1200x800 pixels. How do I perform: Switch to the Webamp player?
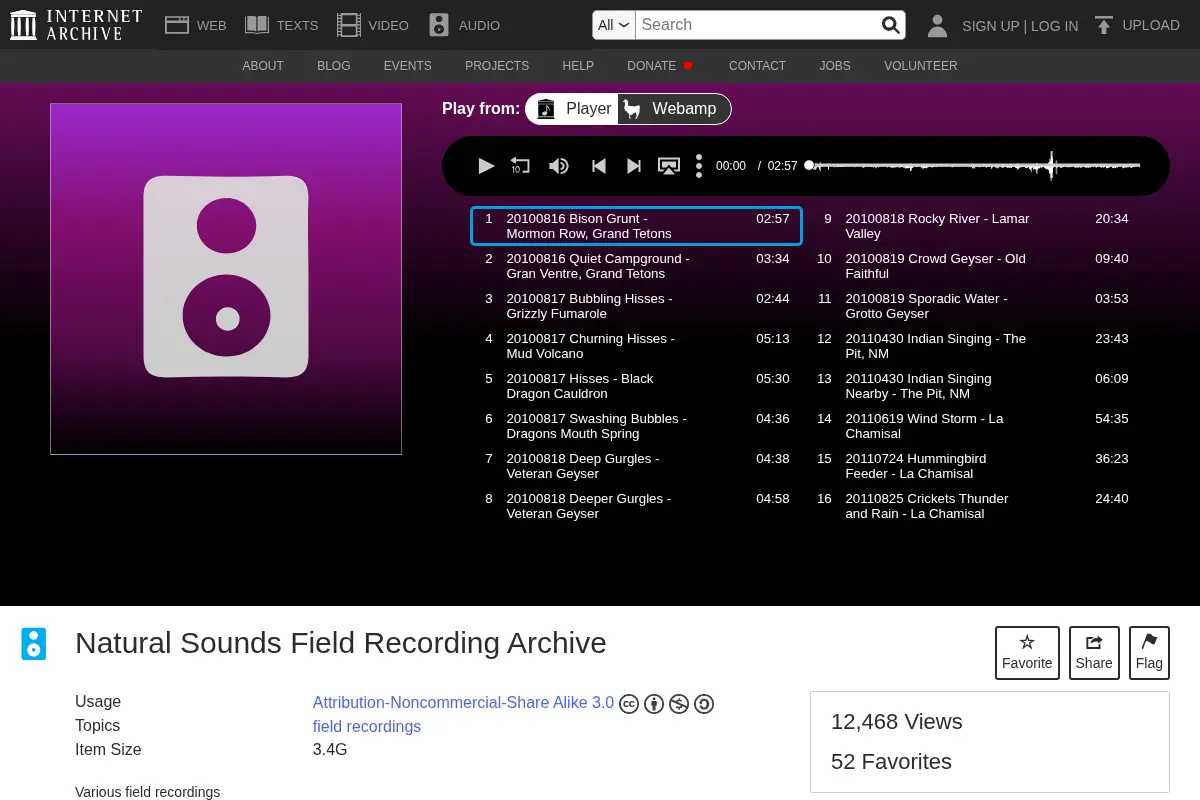pos(674,109)
